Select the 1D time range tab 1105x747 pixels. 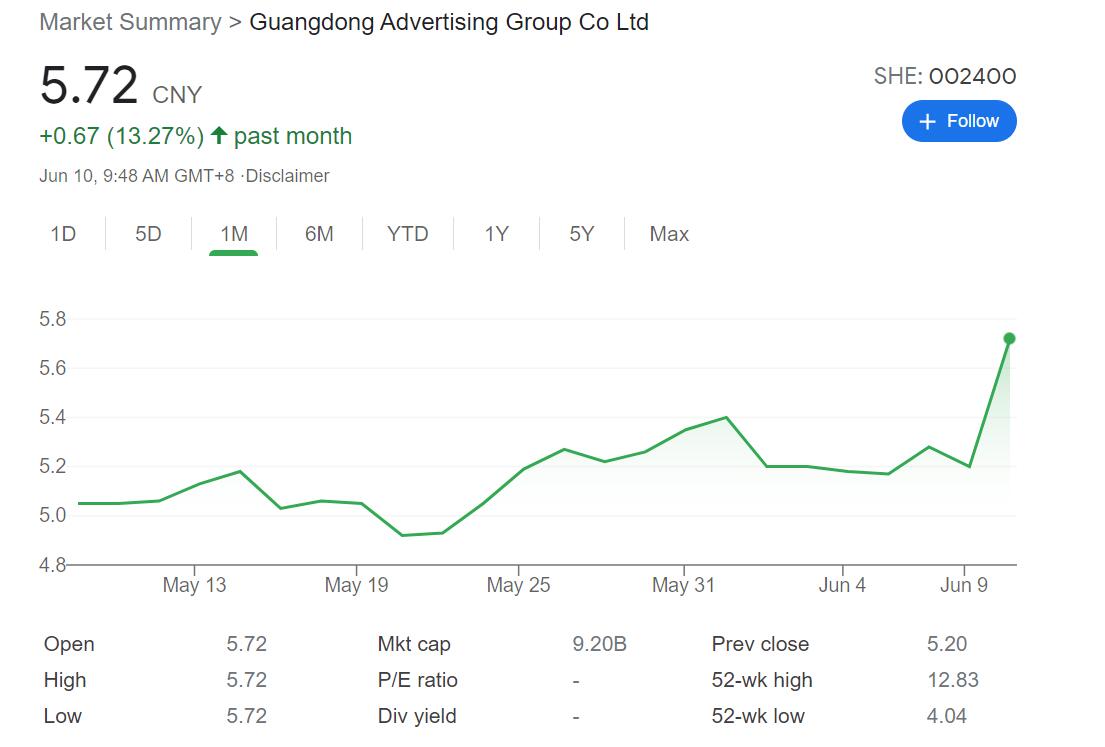pyautogui.click(x=63, y=234)
